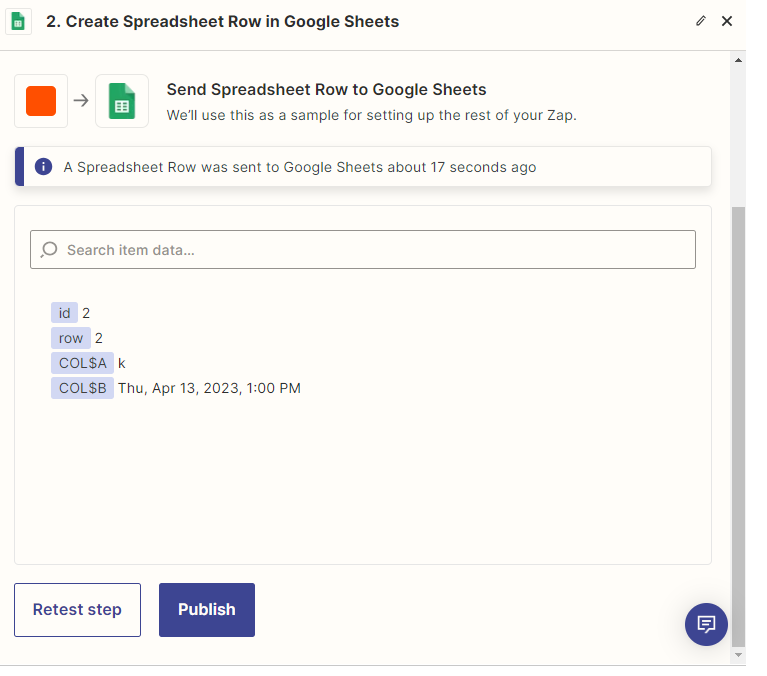Viewport: 767px width, 676px height.
Task: Click the scrollbar down arrow
Action: [739, 655]
